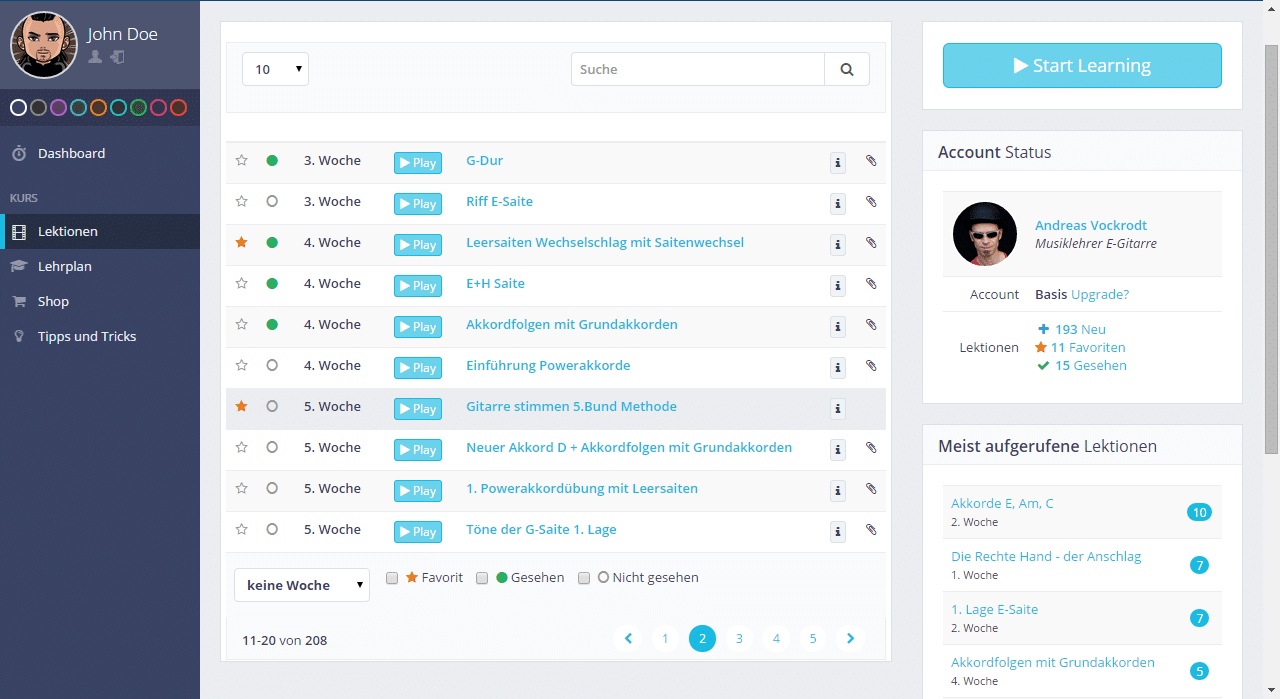The width and height of the screenshot is (1280, 699).
Task: Click the Shop cart icon
Action: pyautogui.click(x=18, y=301)
